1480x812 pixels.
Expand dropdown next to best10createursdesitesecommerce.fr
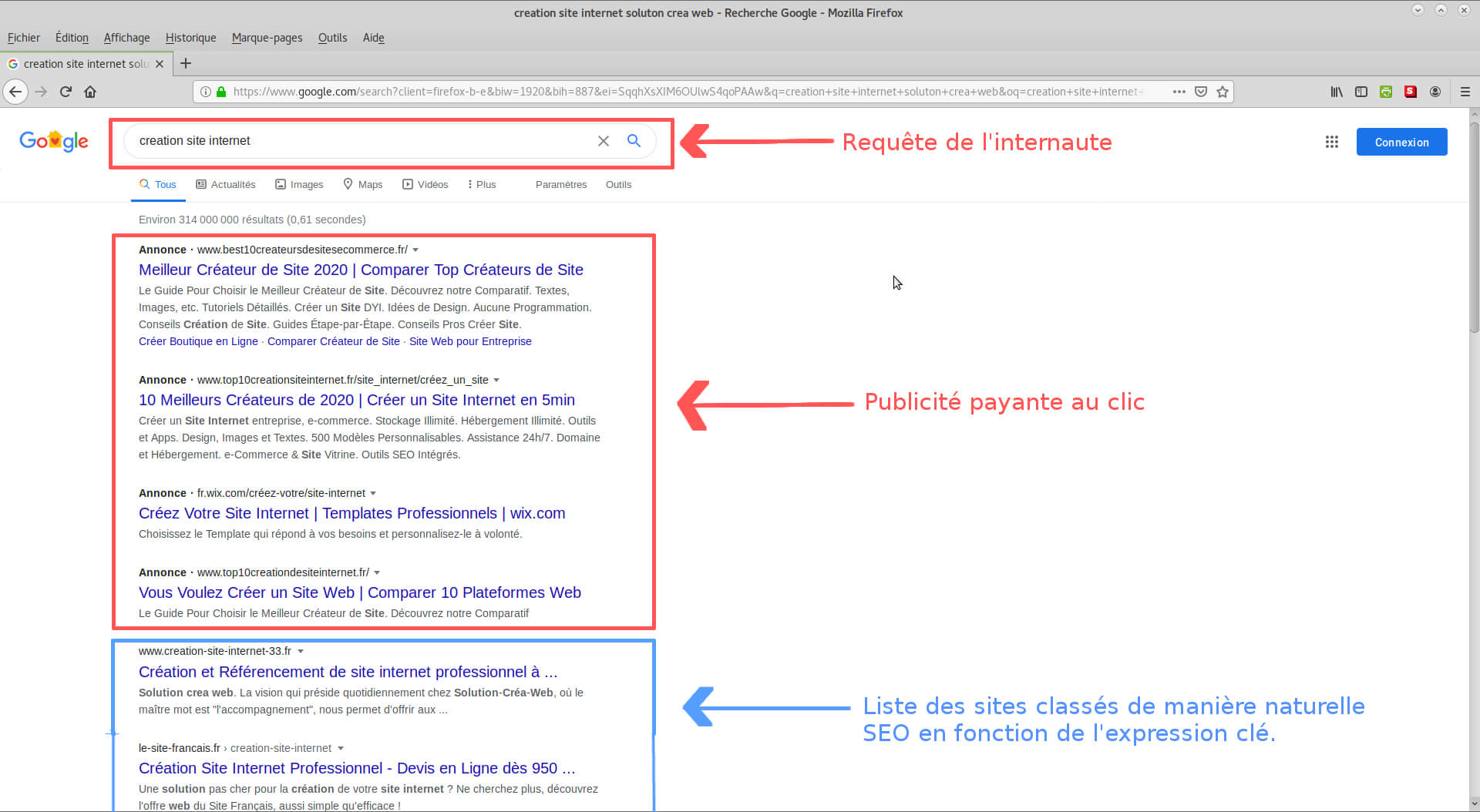pyautogui.click(x=415, y=250)
